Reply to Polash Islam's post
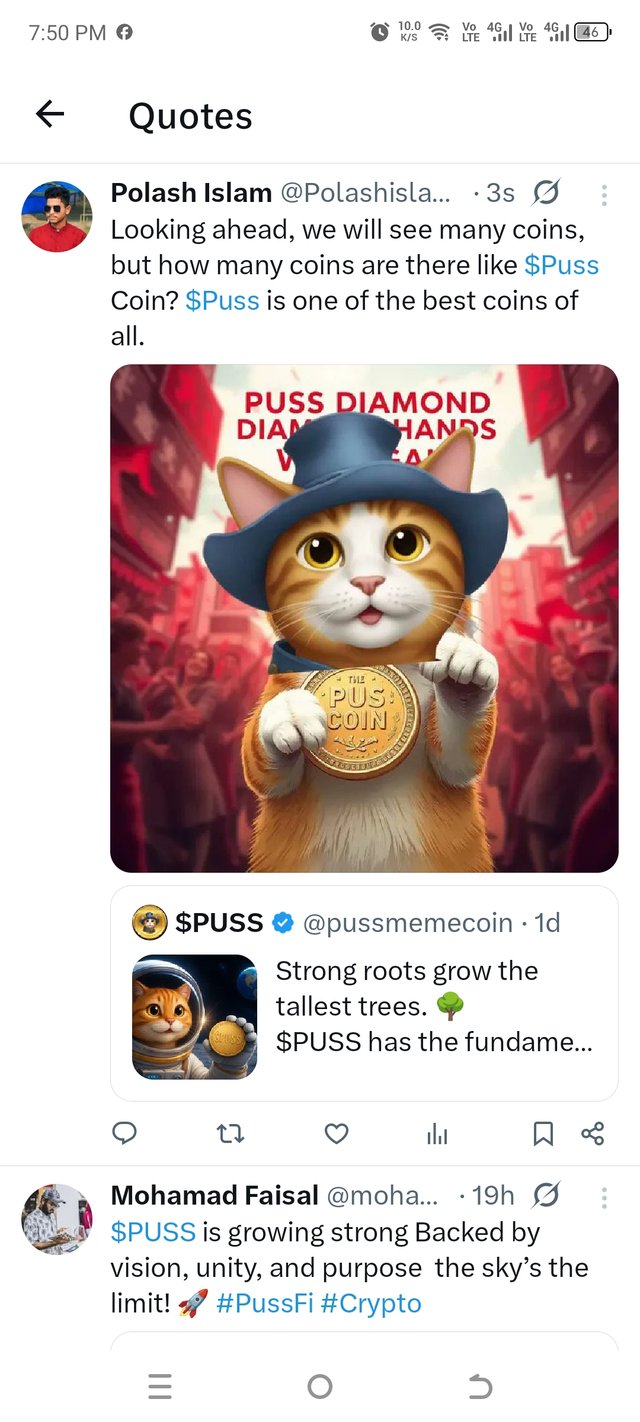The image size is (640, 1422). [x=124, y=1132]
